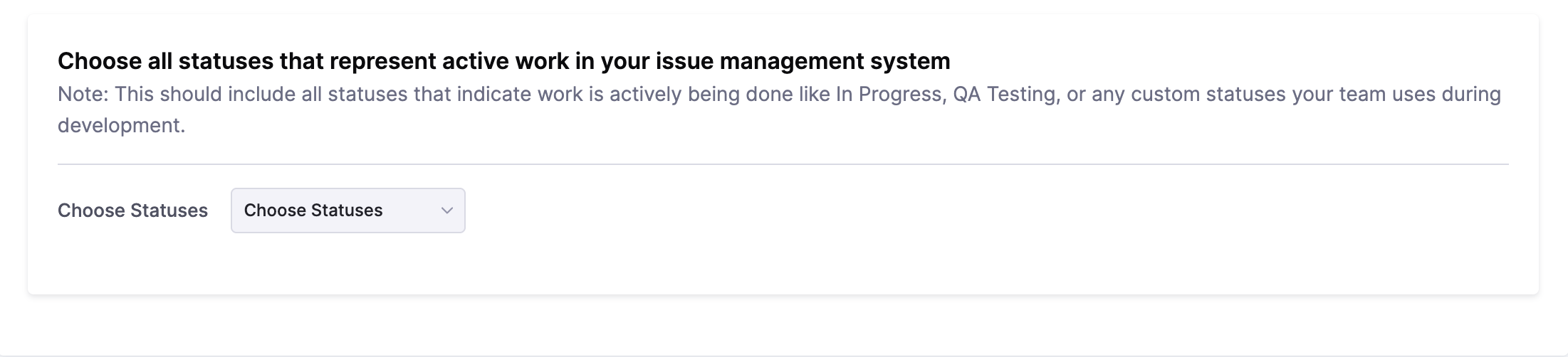Click the placeholder text inside the statuses combo box
1568x357 pixels.
click(313, 211)
